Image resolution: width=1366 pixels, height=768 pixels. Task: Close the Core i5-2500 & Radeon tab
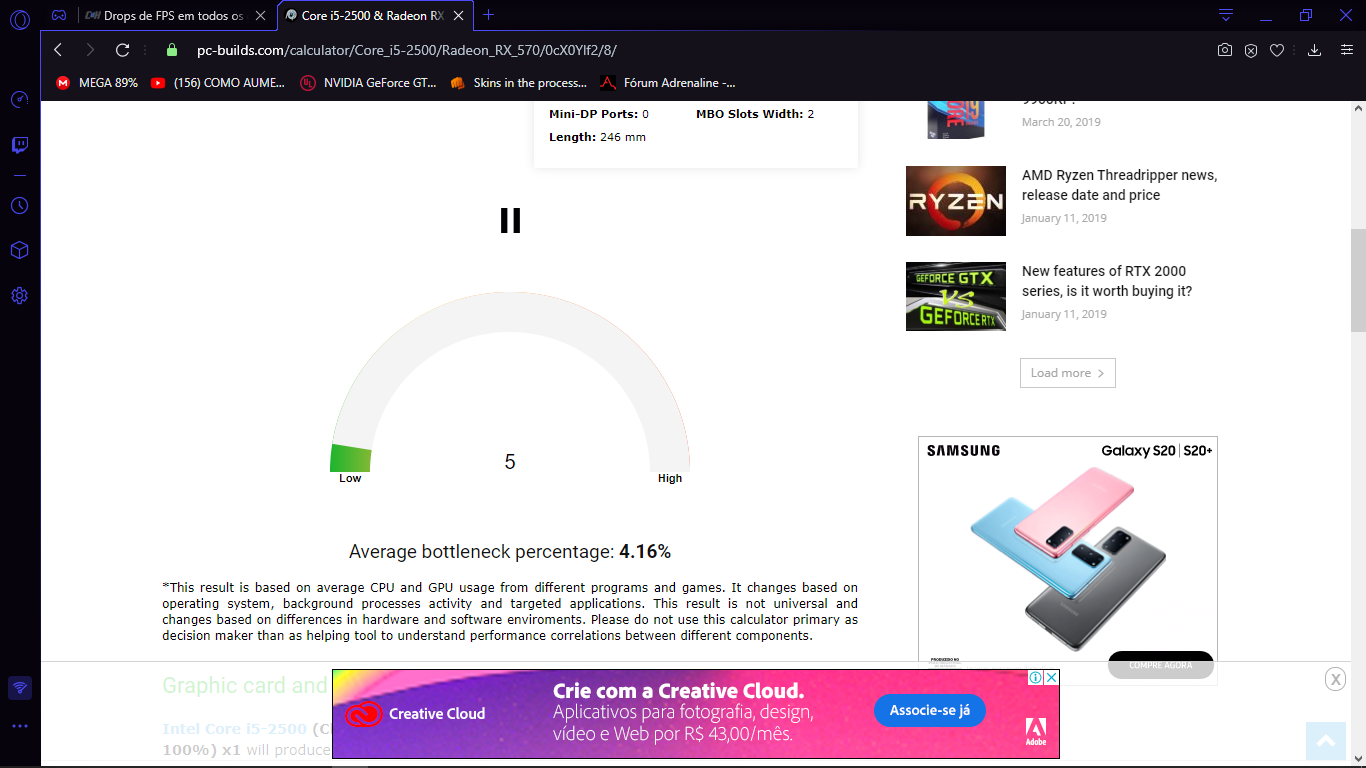pyautogui.click(x=458, y=15)
